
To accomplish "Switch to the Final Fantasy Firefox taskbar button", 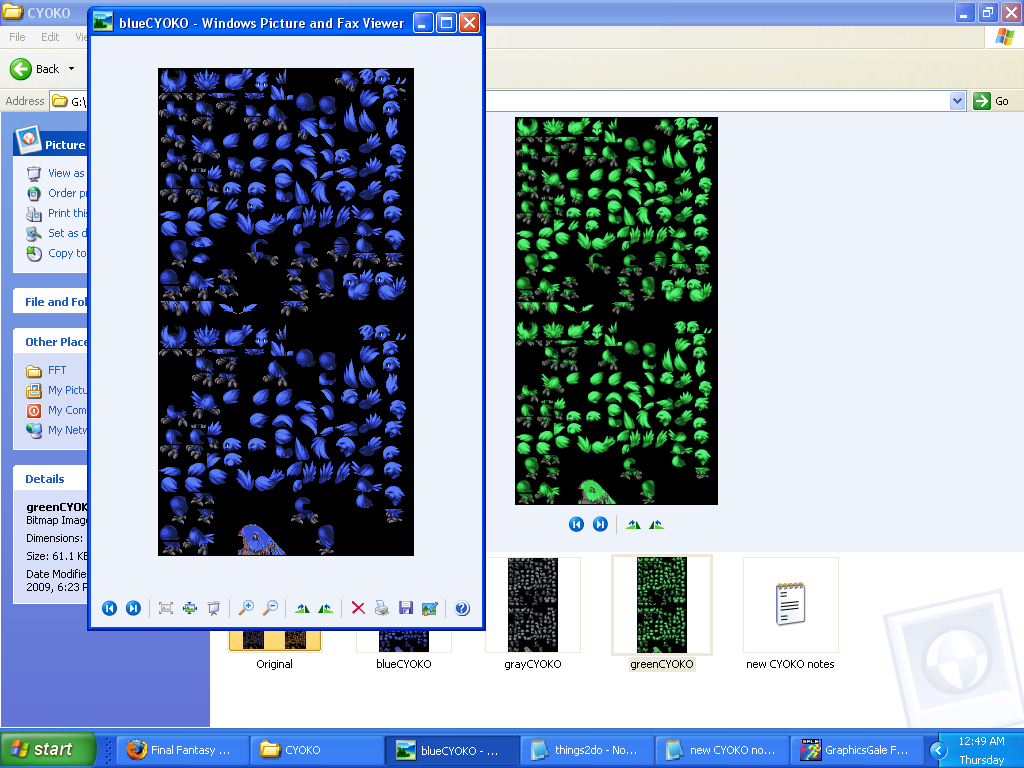I will pos(183,750).
